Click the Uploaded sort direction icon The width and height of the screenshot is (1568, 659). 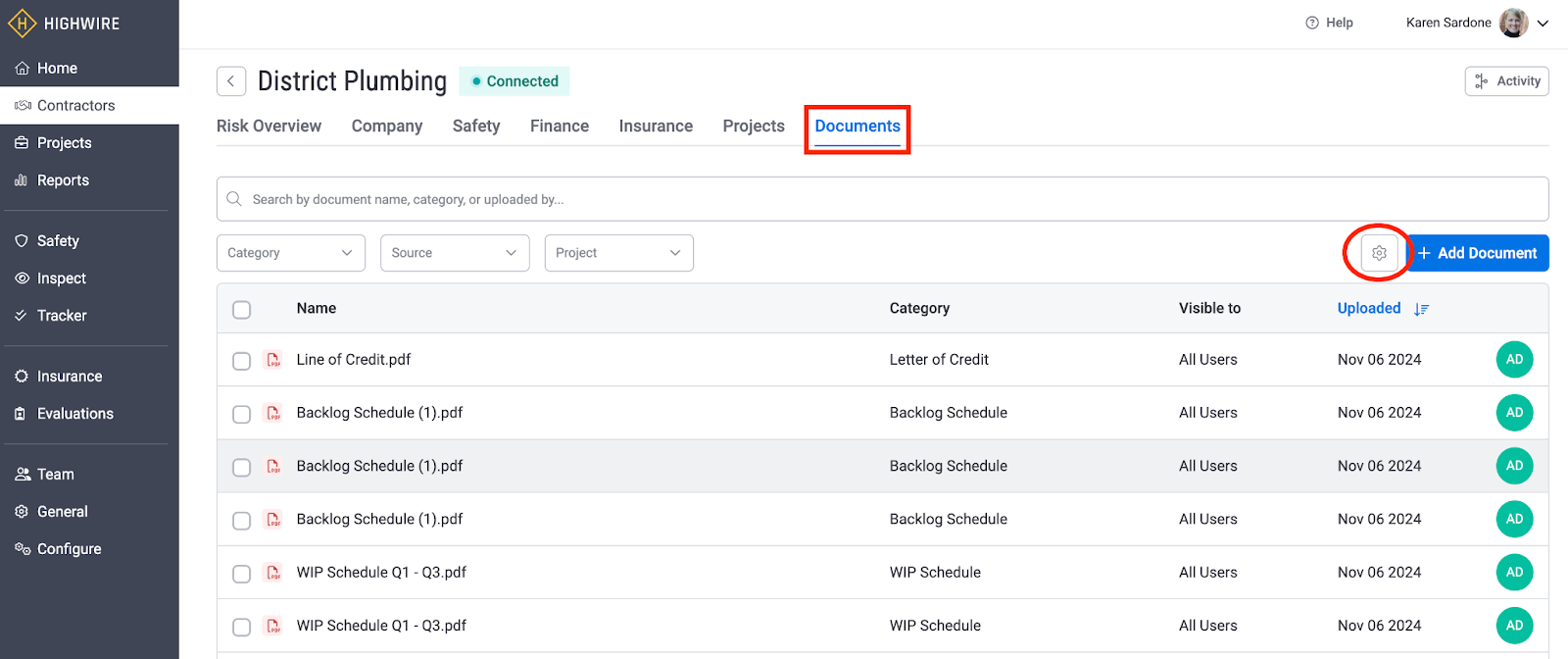coord(1421,309)
